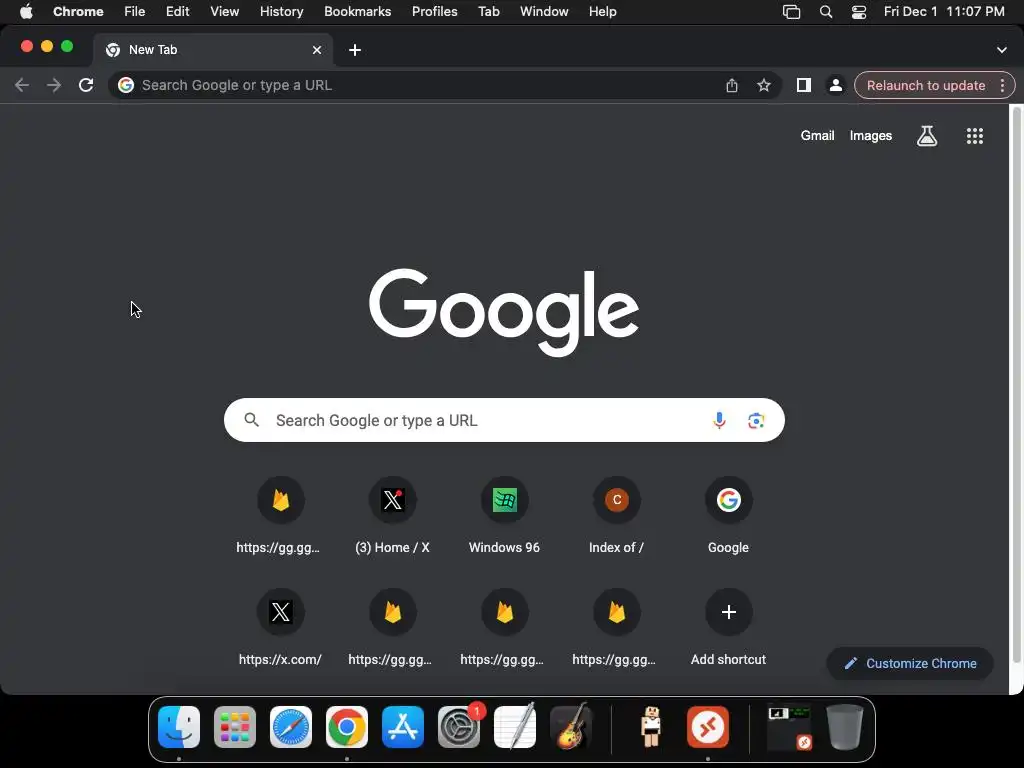The height and width of the screenshot is (768, 1024).
Task: Open the File menu
Action: click(135, 12)
